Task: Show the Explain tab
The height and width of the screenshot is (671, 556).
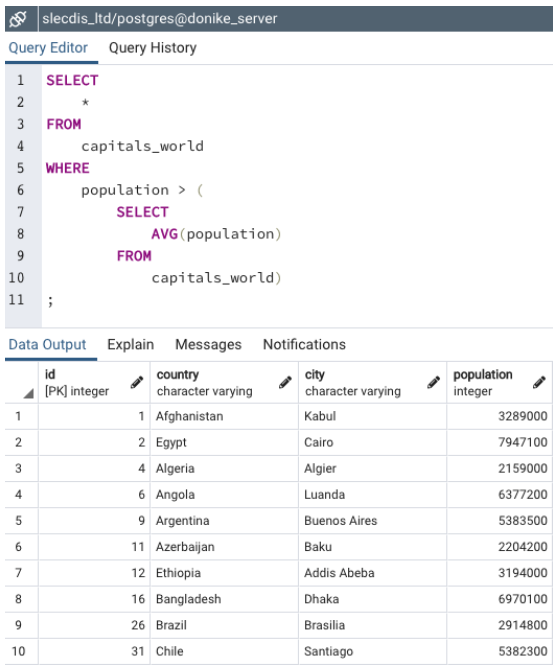Action: click(x=131, y=344)
